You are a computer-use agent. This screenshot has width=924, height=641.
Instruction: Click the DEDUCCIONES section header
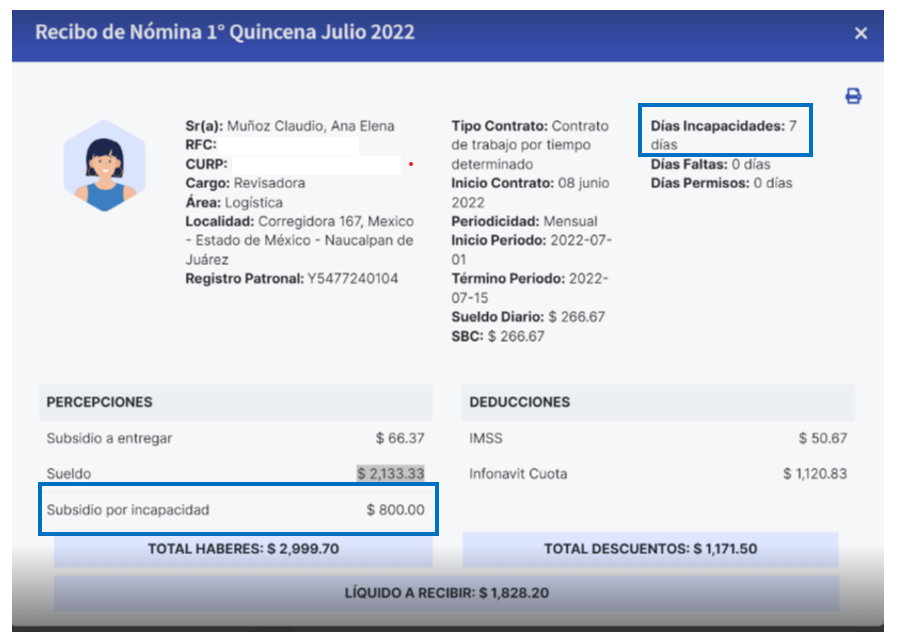pyautogui.click(x=658, y=402)
